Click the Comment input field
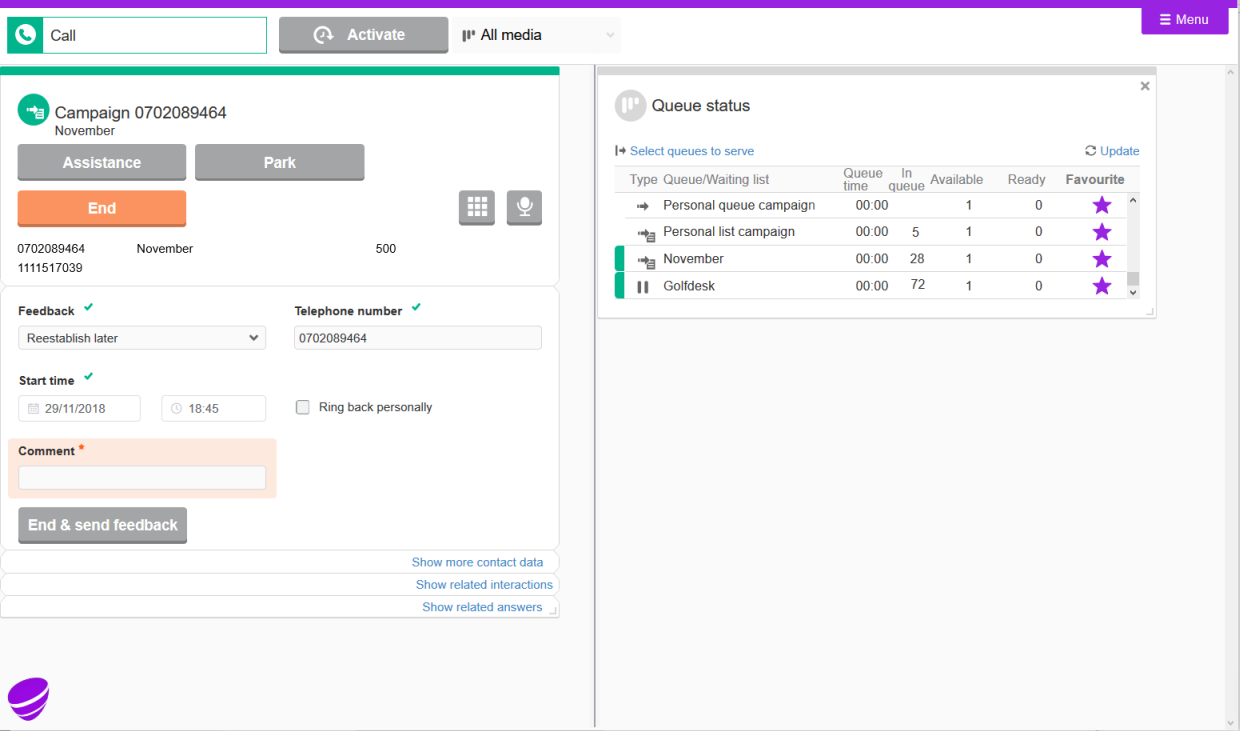Screen dimensions: 1240x731 click(142, 478)
